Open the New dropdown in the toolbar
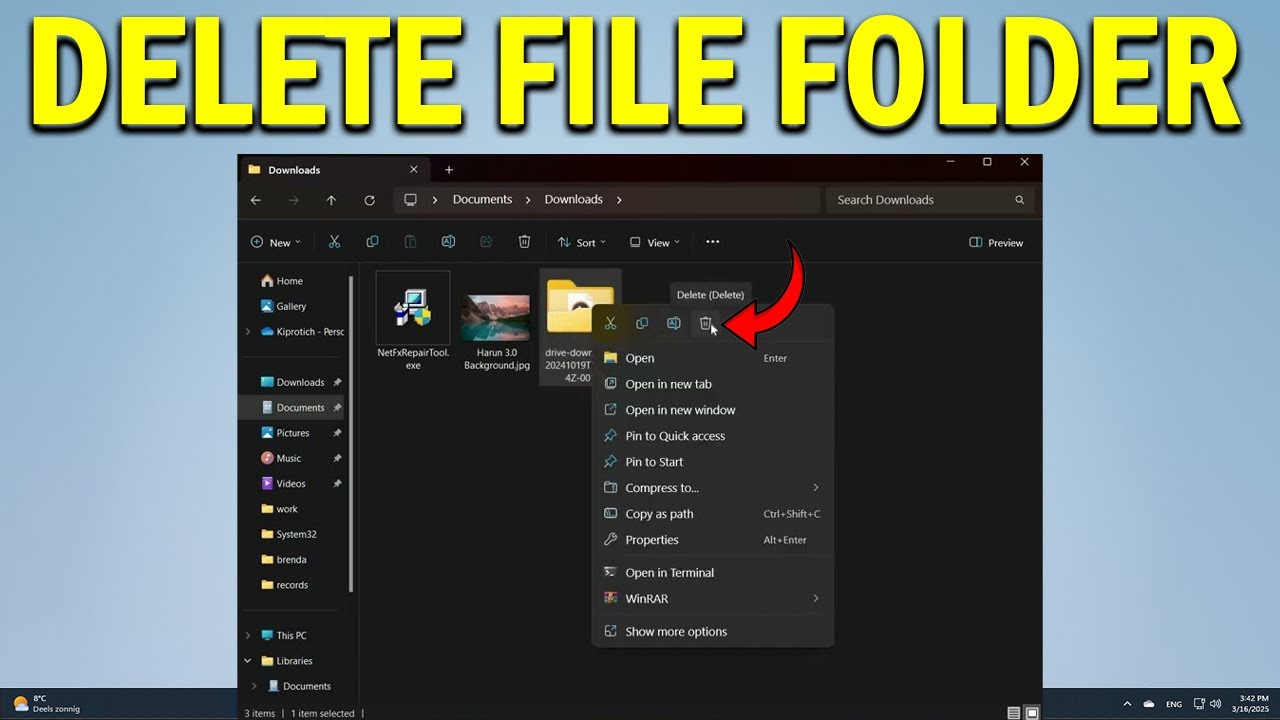 point(275,243)
